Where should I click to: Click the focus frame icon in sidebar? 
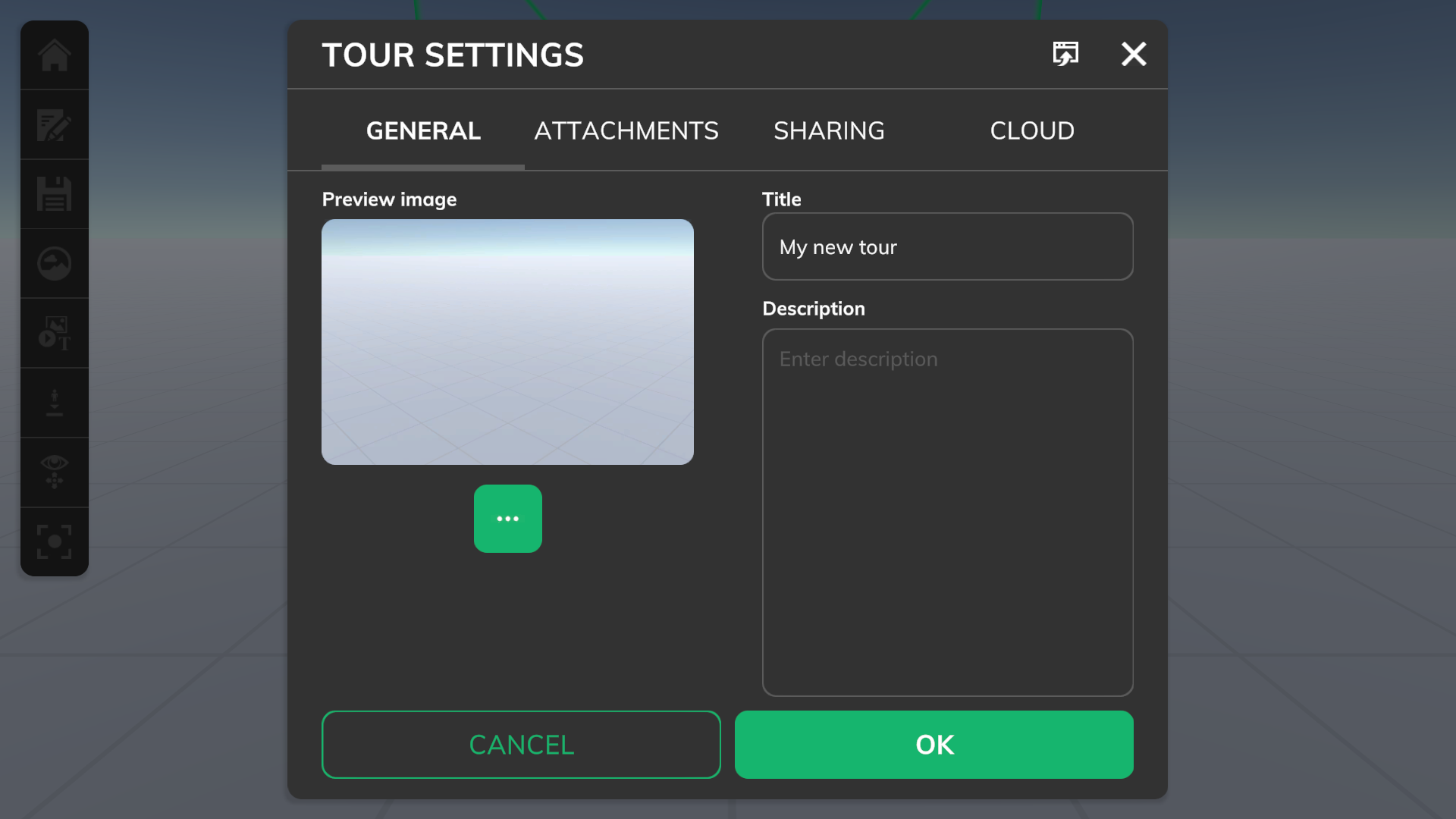pyautogui.click(x=55, y=541)
